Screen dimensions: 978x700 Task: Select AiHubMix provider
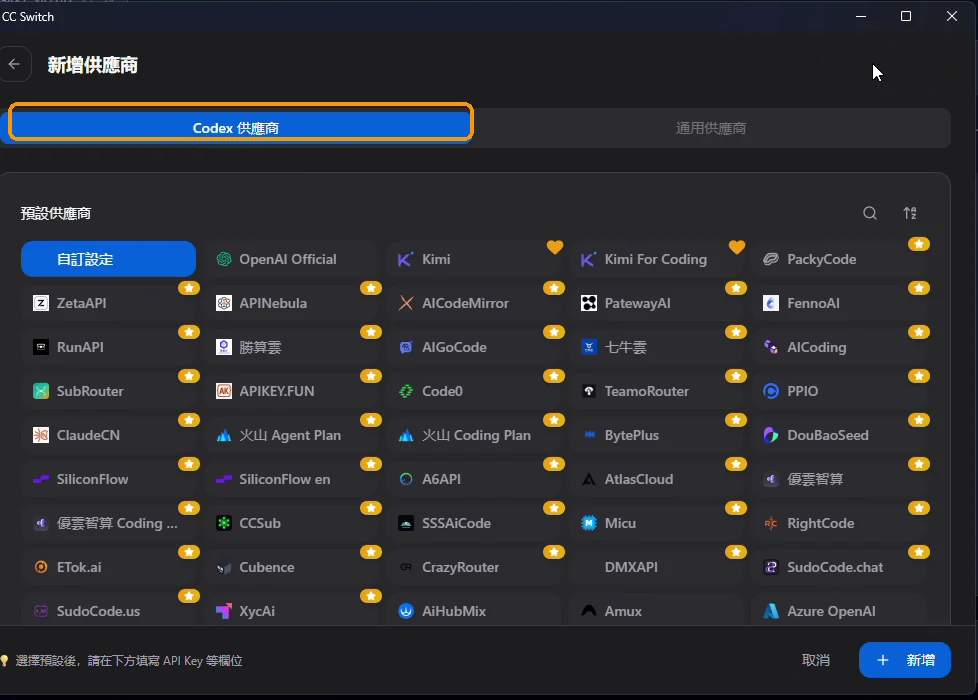(x=474, y=610)
